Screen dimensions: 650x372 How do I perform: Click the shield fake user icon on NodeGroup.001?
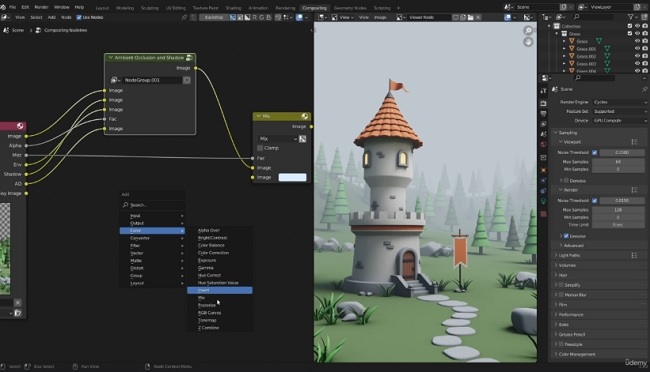pos(187,80)
